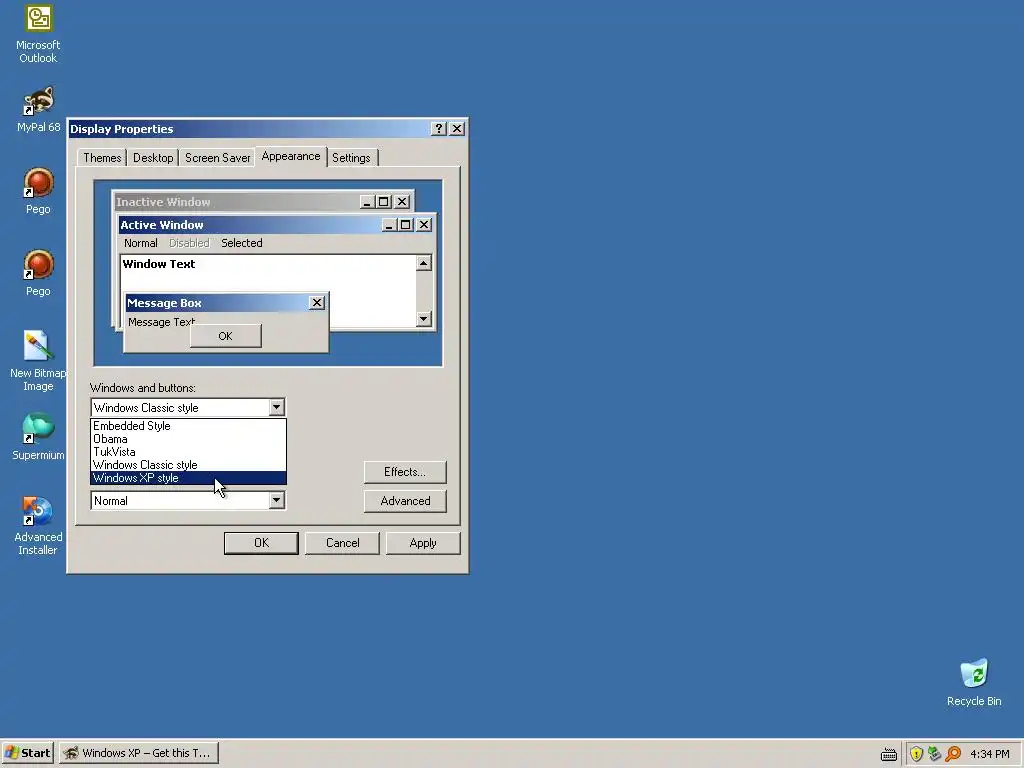
Task: Switch to the Themes tab
Action: pos(102,158)
